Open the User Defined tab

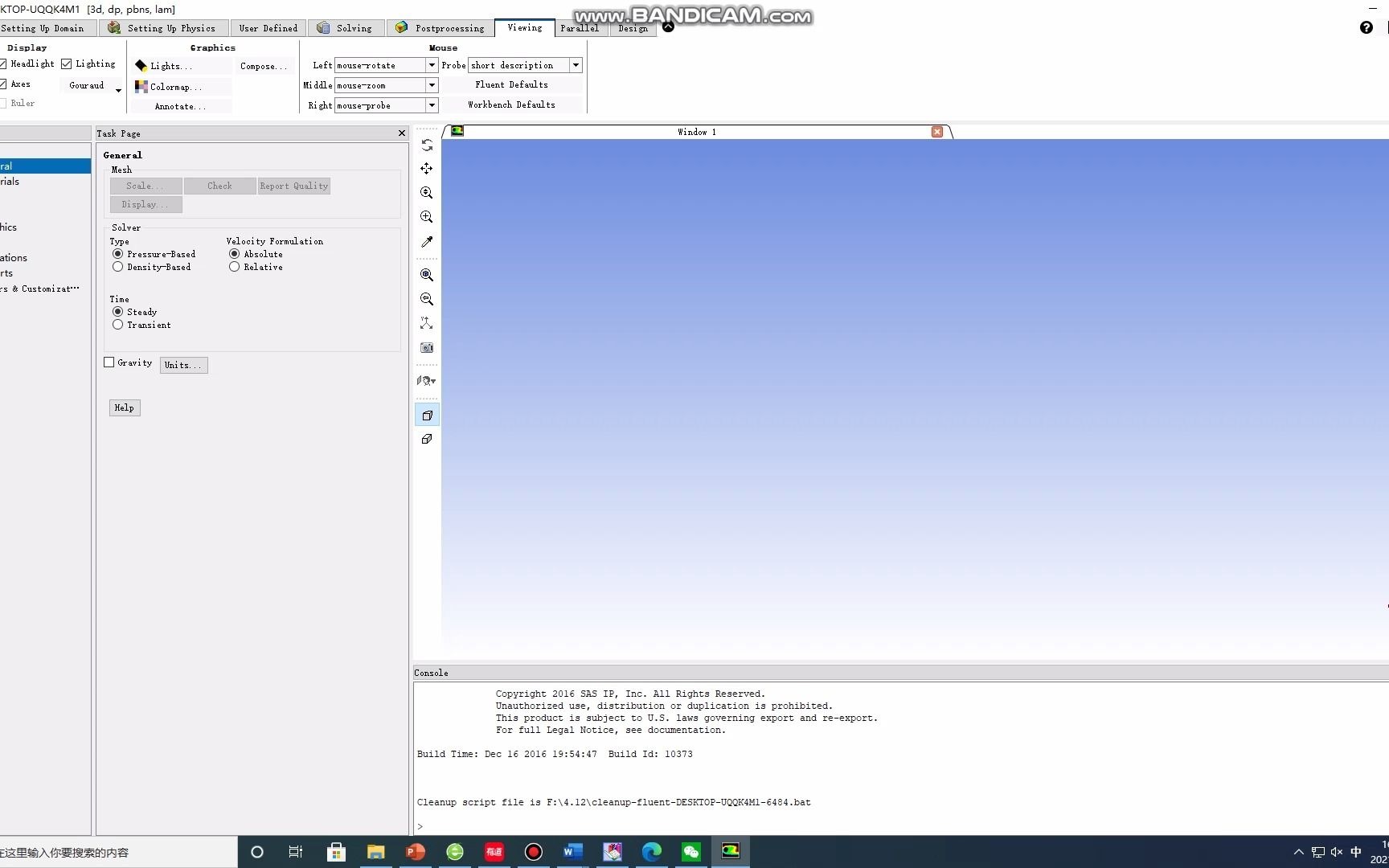[x=268, y=28]
